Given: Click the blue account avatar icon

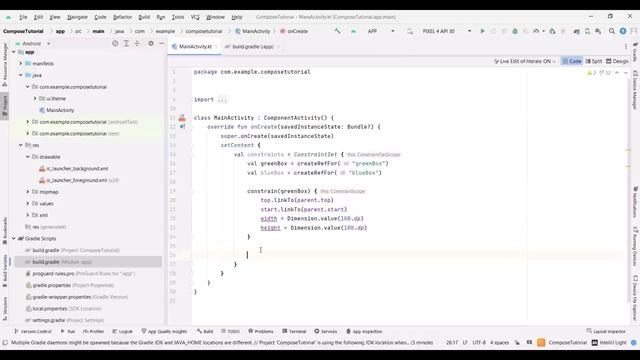Looking at the screenshot, I should click(x=623, y=31).
